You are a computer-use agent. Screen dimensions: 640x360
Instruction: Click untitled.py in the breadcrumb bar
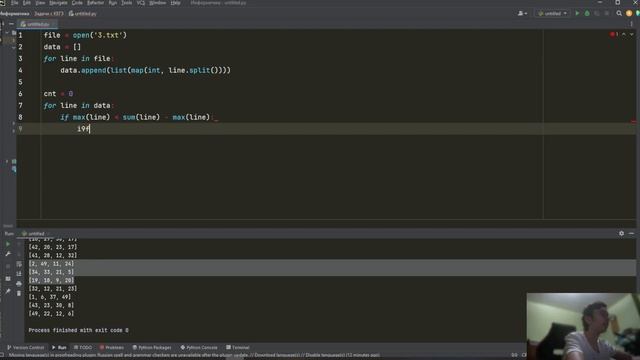pyautogui.click(x=83, y=13)
